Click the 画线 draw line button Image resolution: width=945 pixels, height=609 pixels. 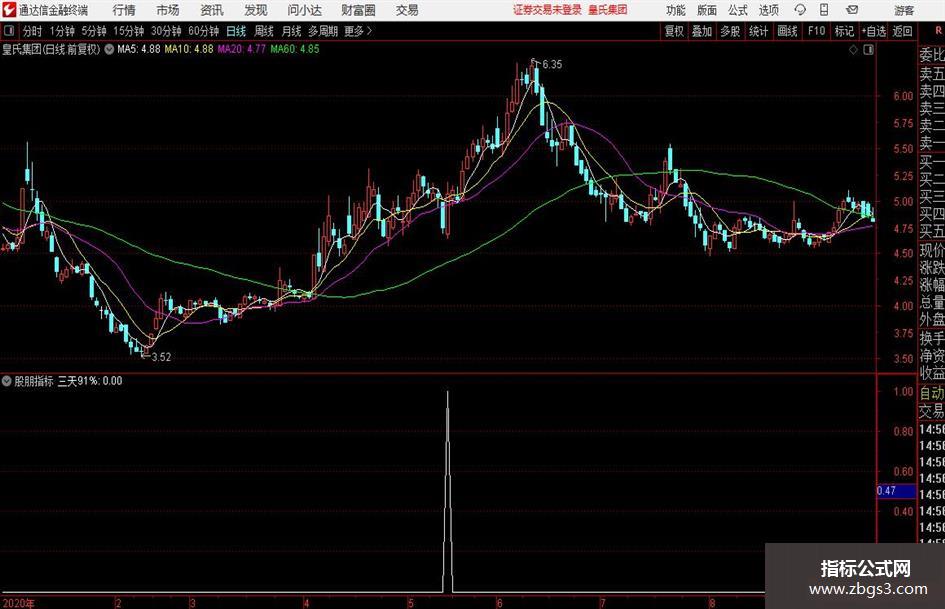pyautogui.click(x=787, y=31)
